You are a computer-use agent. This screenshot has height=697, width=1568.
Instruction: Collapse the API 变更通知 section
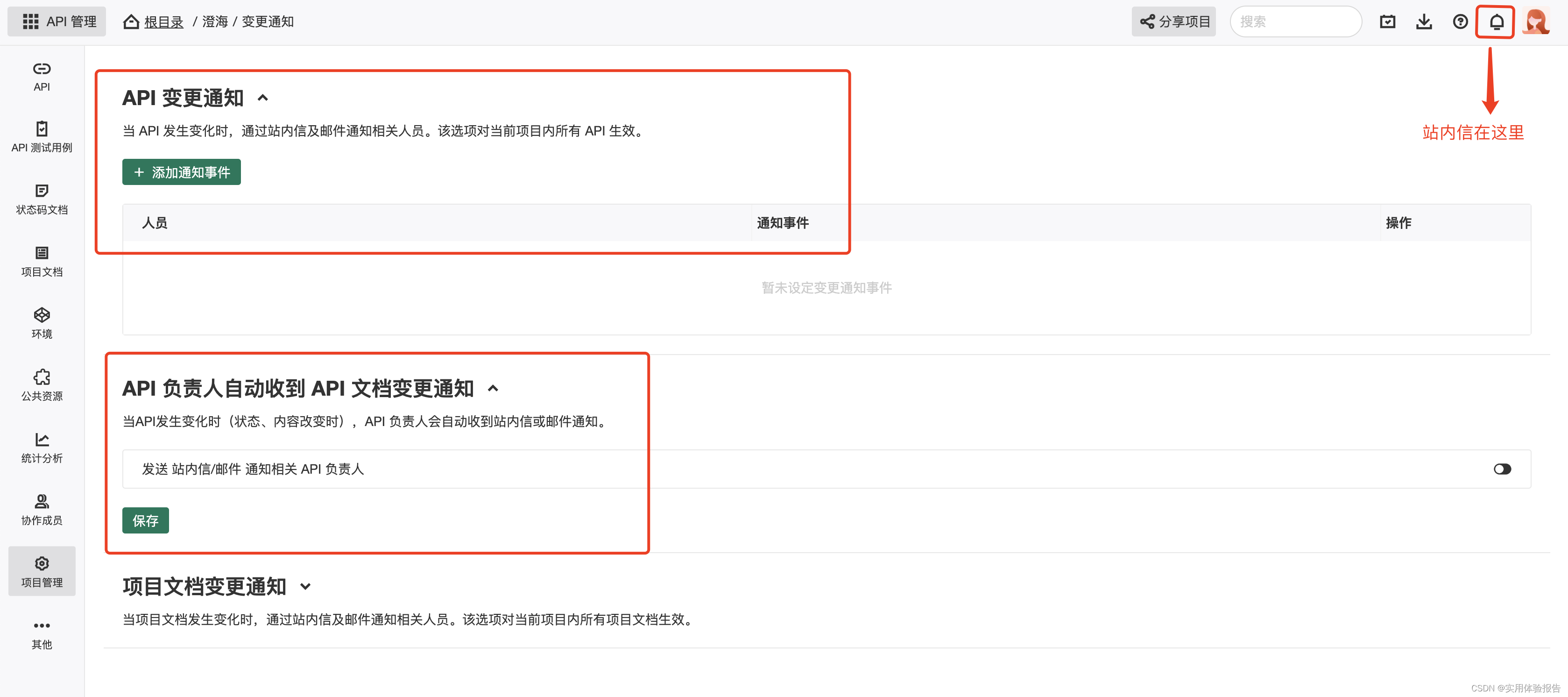pos(263,98)
